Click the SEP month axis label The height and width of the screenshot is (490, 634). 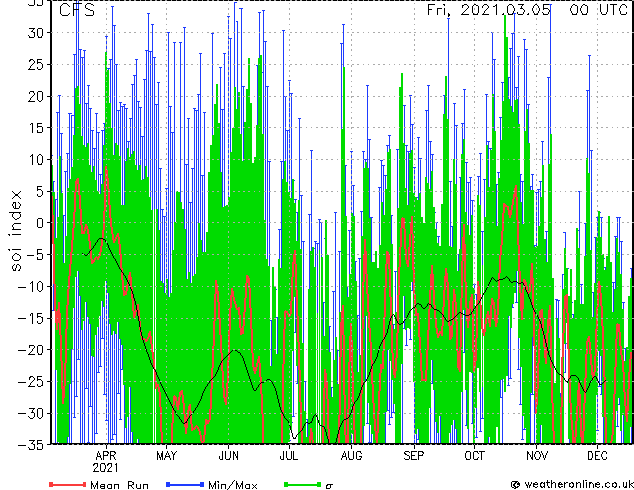coord(414,456)
